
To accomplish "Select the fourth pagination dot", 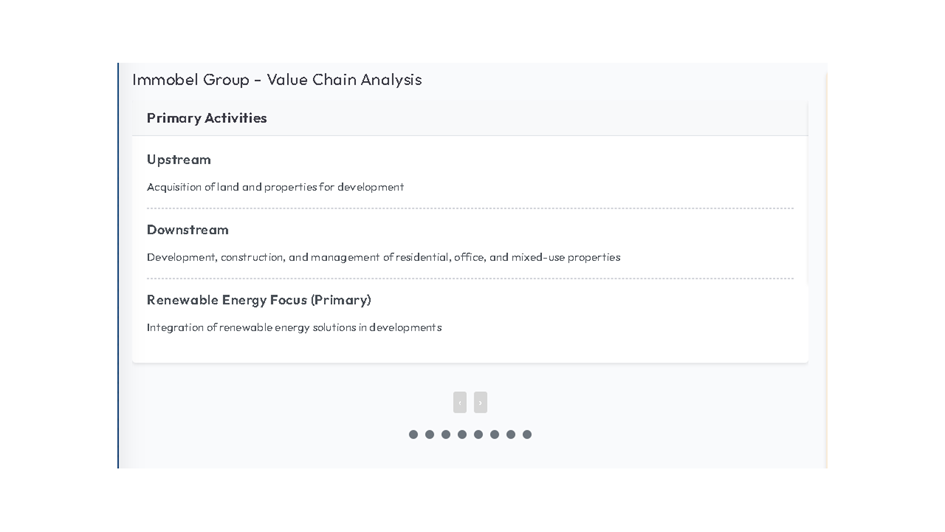I will pos(462,435).
